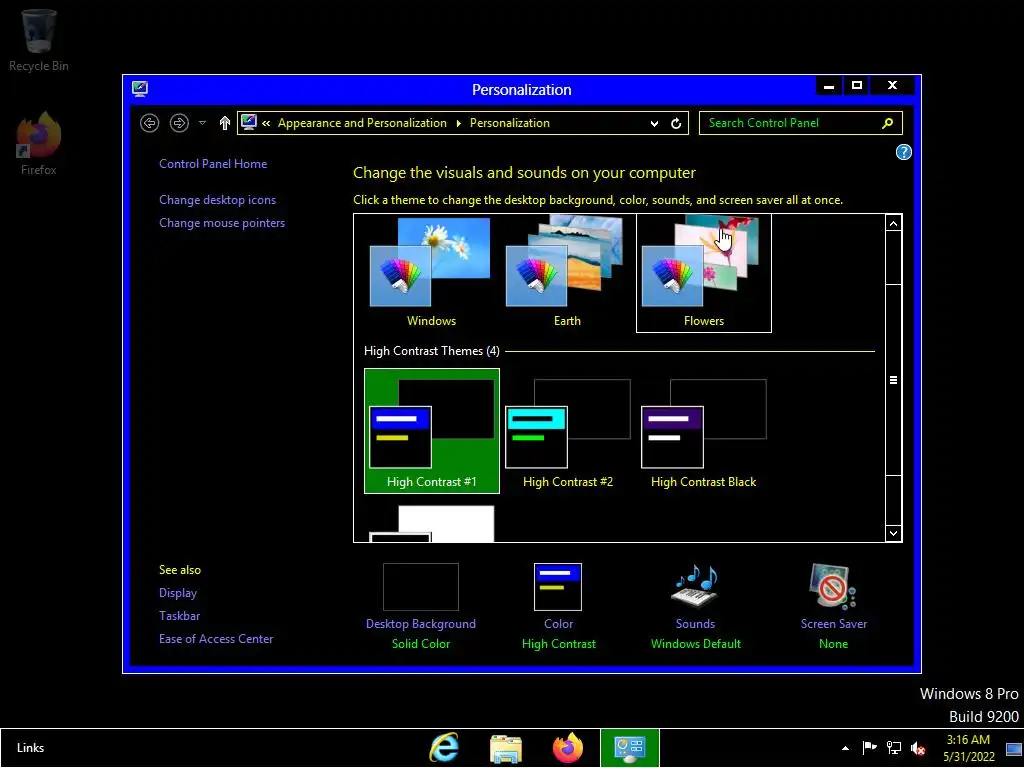The image size is (1024, 768).
Task: Click the Links toolbar on the taskbar
Action: tap(30, 748)
